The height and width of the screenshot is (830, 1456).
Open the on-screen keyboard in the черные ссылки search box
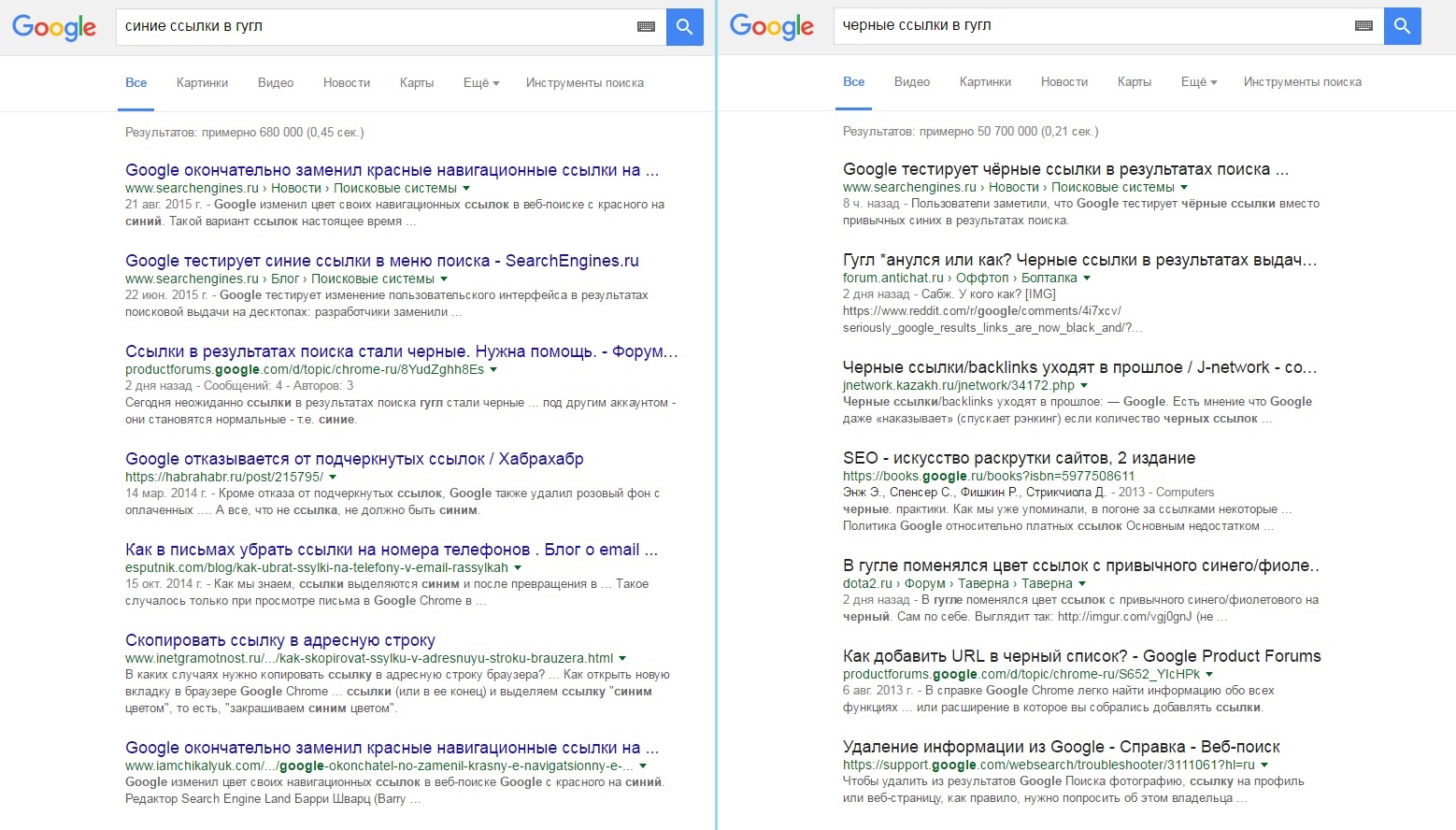[1363, 26]
